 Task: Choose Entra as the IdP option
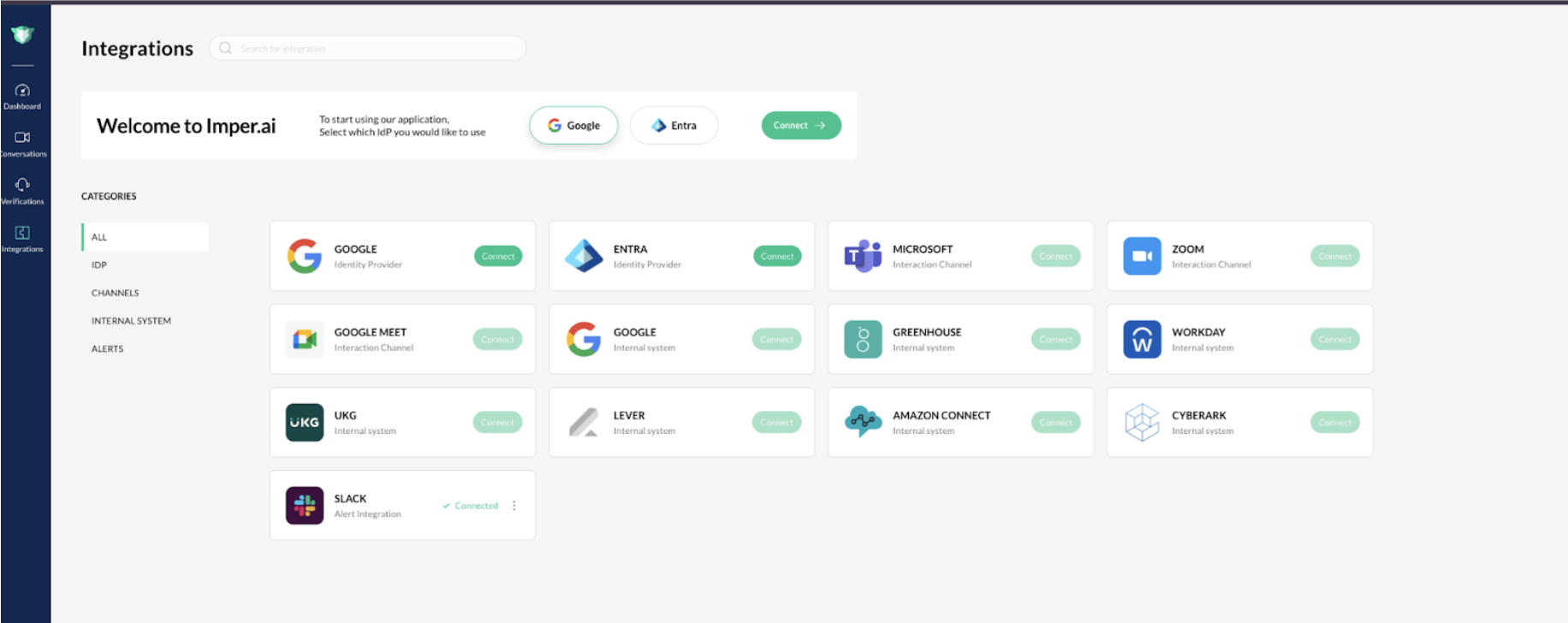coord(674,125)
